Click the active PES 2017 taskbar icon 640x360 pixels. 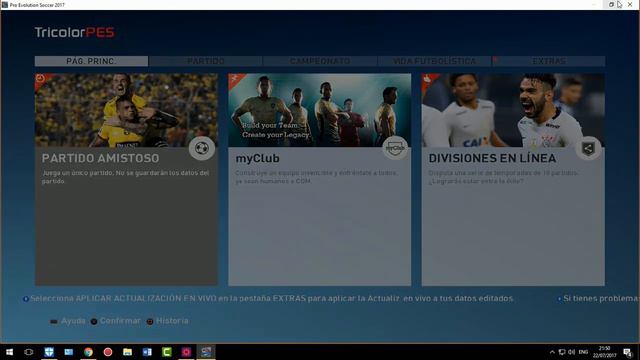[x=206, y=352]
